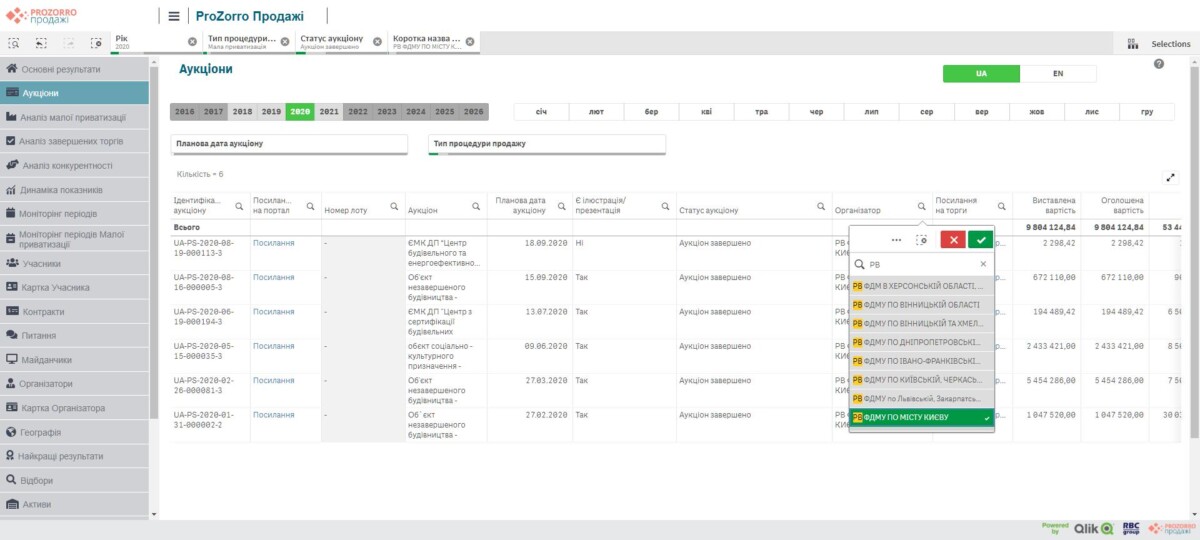Screen dimensions: 1200x540
Task: Open Посилання link for auction UA-PS-2020-08-19-000113-3
Action: click(x=273, y=243)
